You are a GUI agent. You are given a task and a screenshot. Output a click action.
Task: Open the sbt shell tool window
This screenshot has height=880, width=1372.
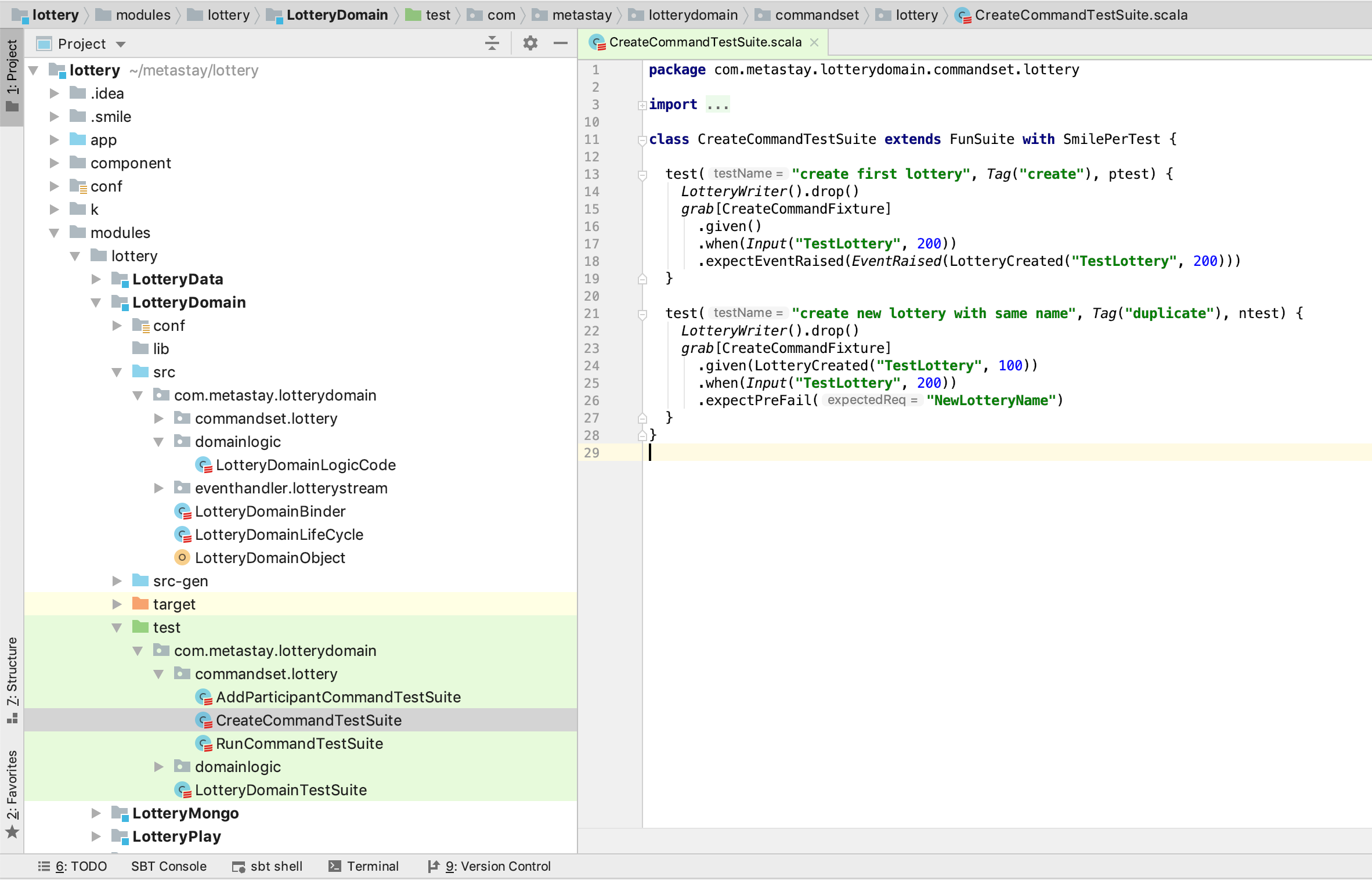click(268, 866)
